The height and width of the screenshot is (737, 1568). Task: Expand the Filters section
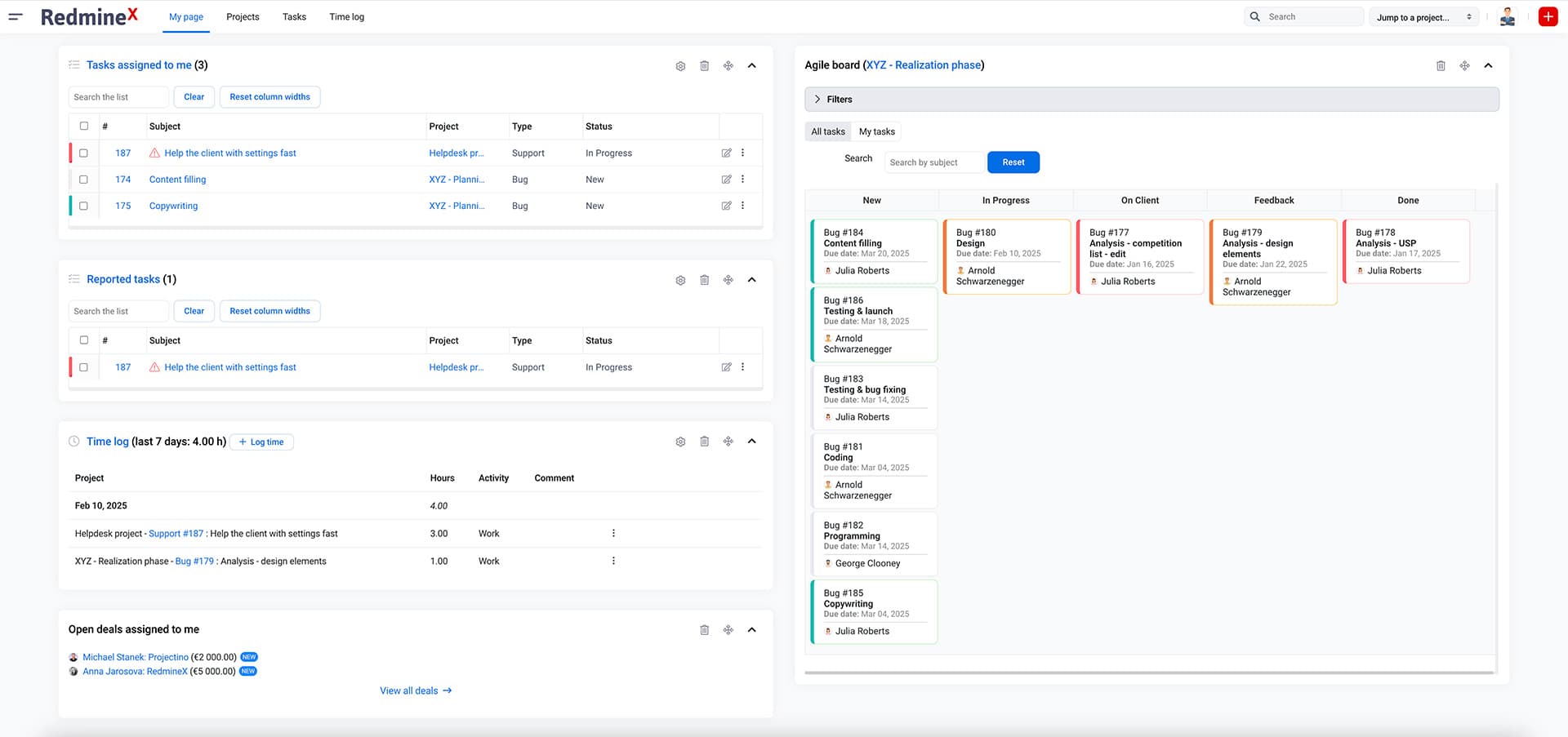point(1151,99)
